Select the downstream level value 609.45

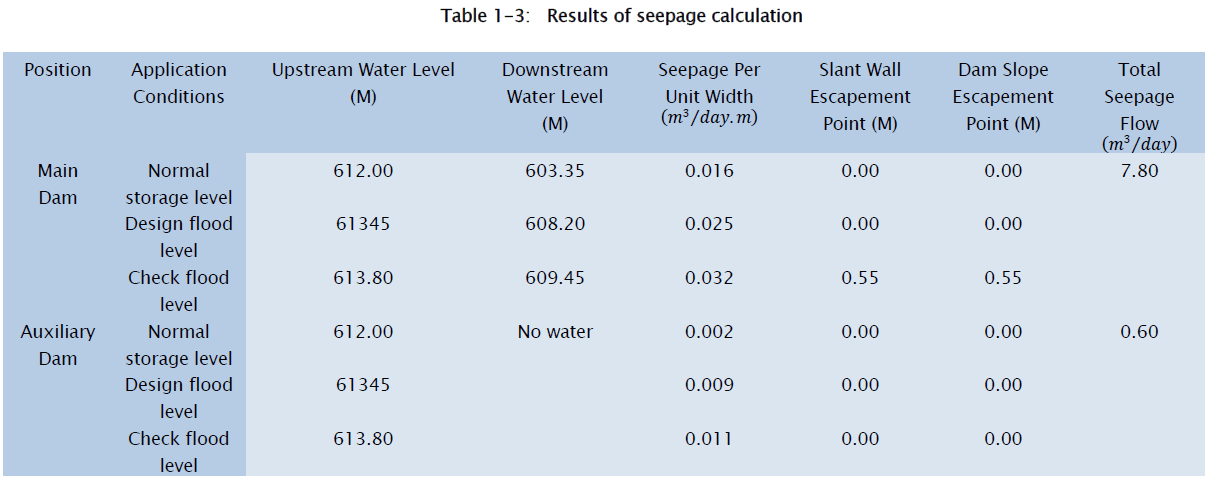click(555, 278)
